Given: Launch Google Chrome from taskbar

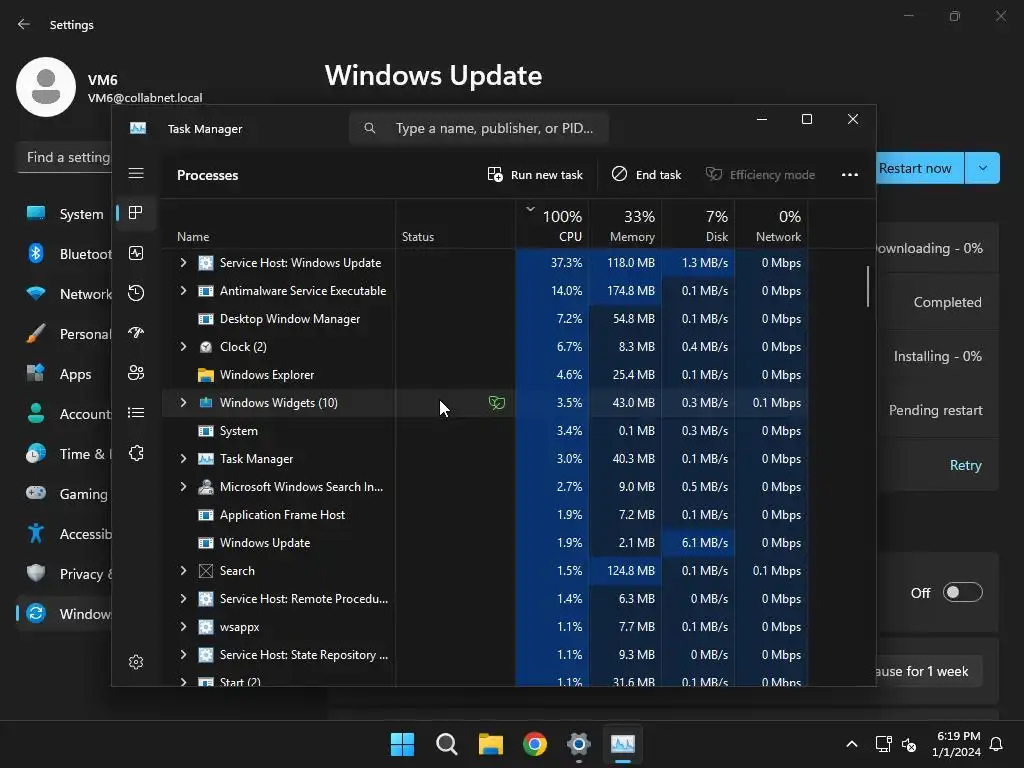Looking at the screenshot, I should [535, 744].
